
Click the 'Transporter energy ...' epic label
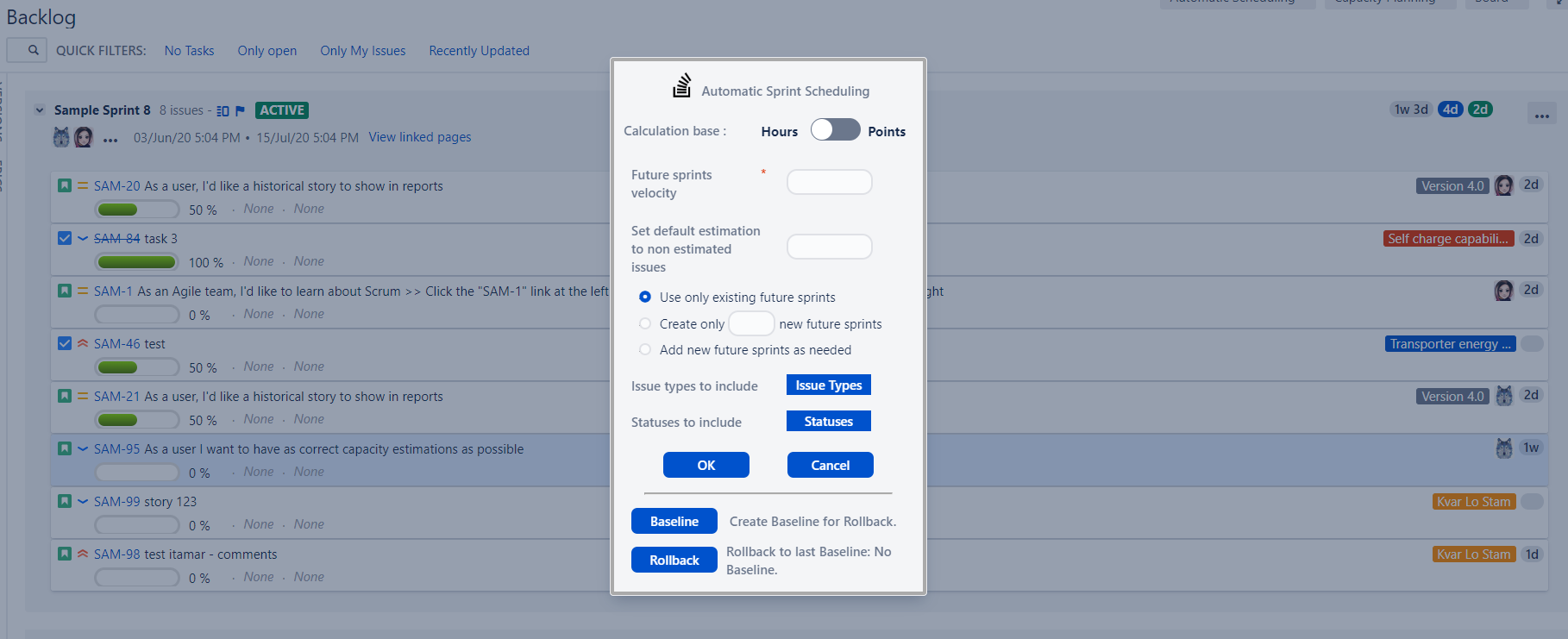click(1451, 344)
